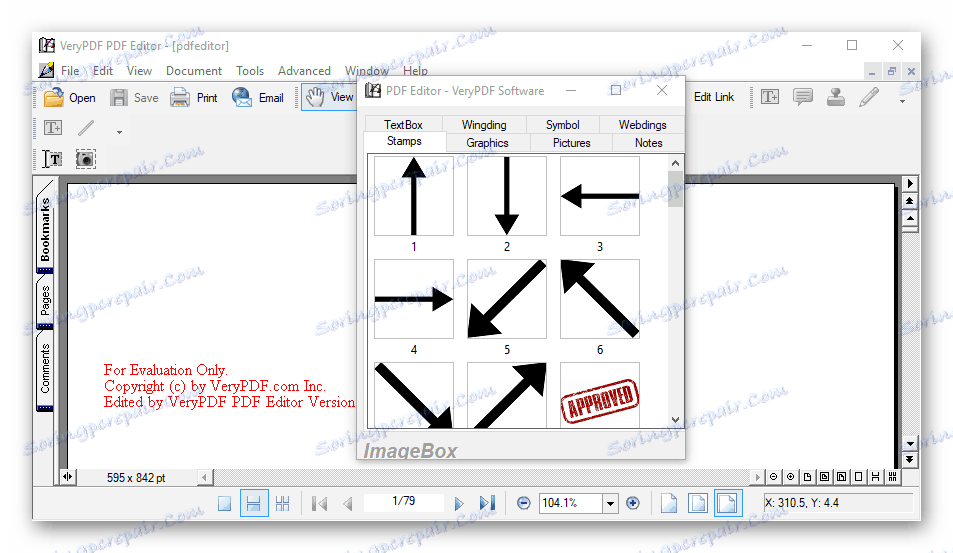Select the comment note balloon tool

coord(803,97)
